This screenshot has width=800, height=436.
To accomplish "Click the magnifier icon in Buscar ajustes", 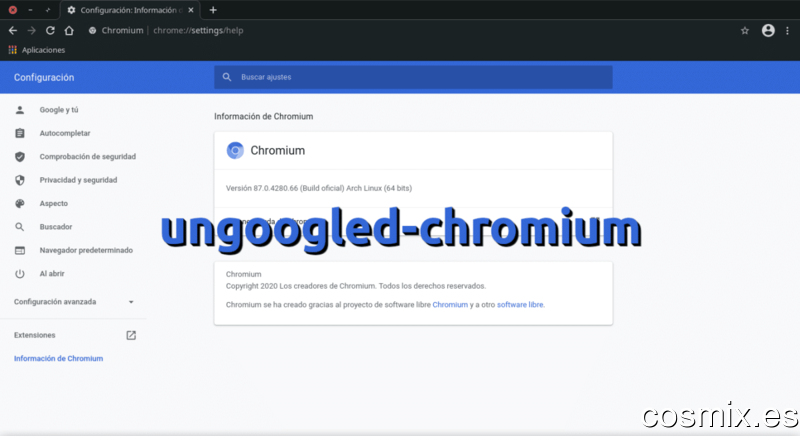I will 227,77.
